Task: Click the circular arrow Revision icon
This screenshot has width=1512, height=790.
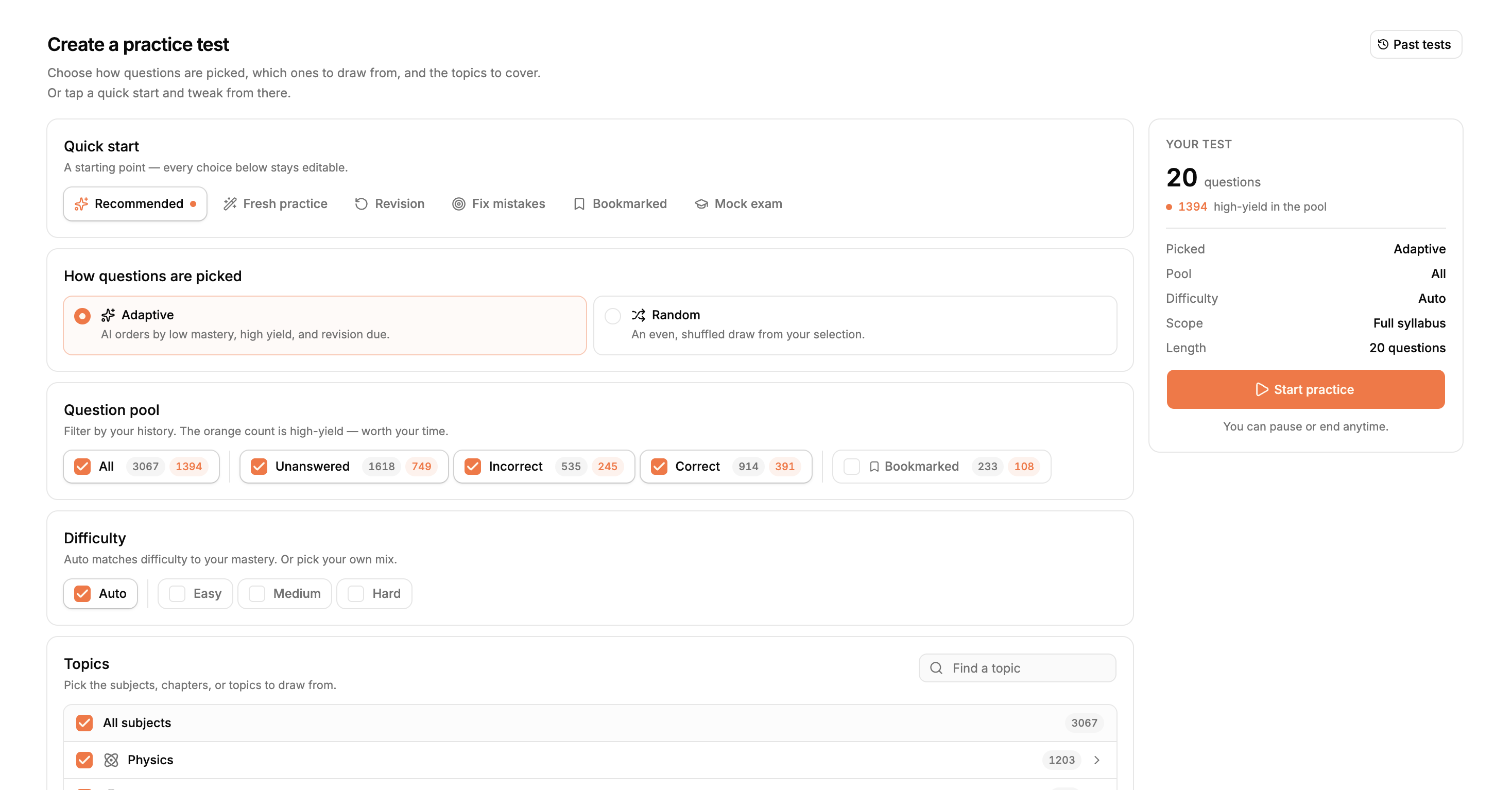Action: coord(361,203)
